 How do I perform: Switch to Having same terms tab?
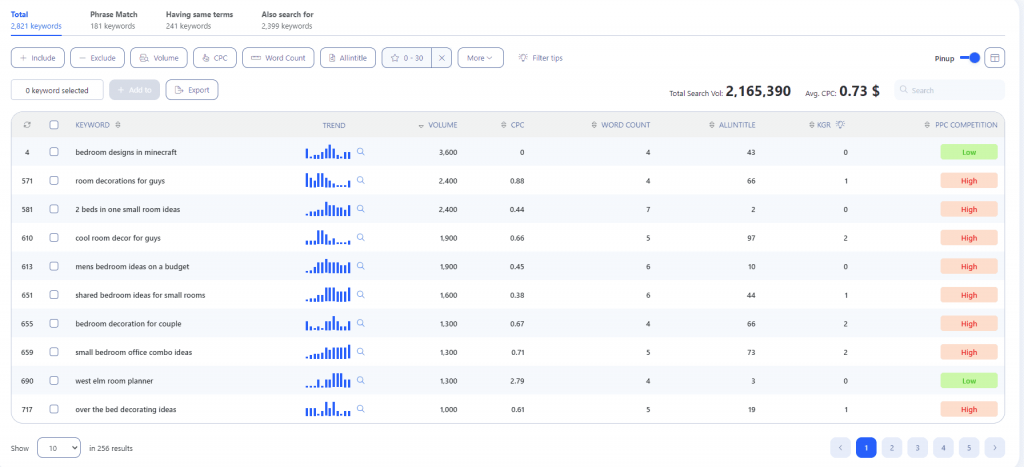tap(199, 20)
